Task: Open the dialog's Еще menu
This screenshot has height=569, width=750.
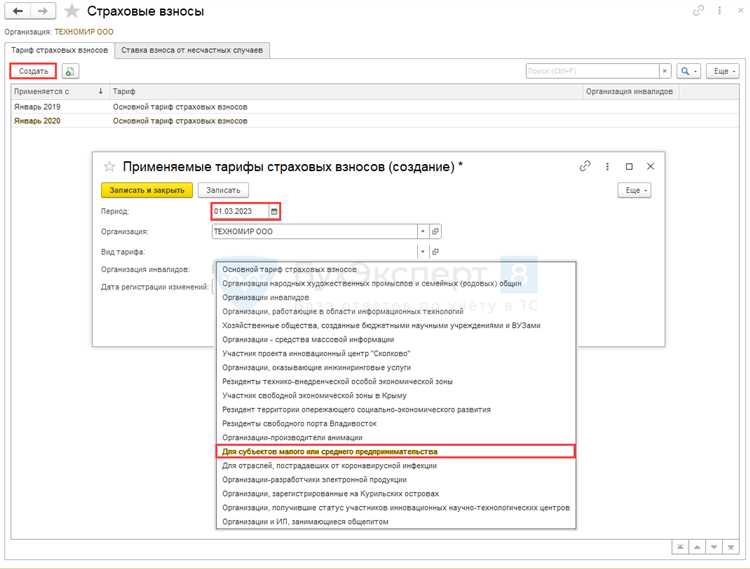Action: [x=634, y=190]
